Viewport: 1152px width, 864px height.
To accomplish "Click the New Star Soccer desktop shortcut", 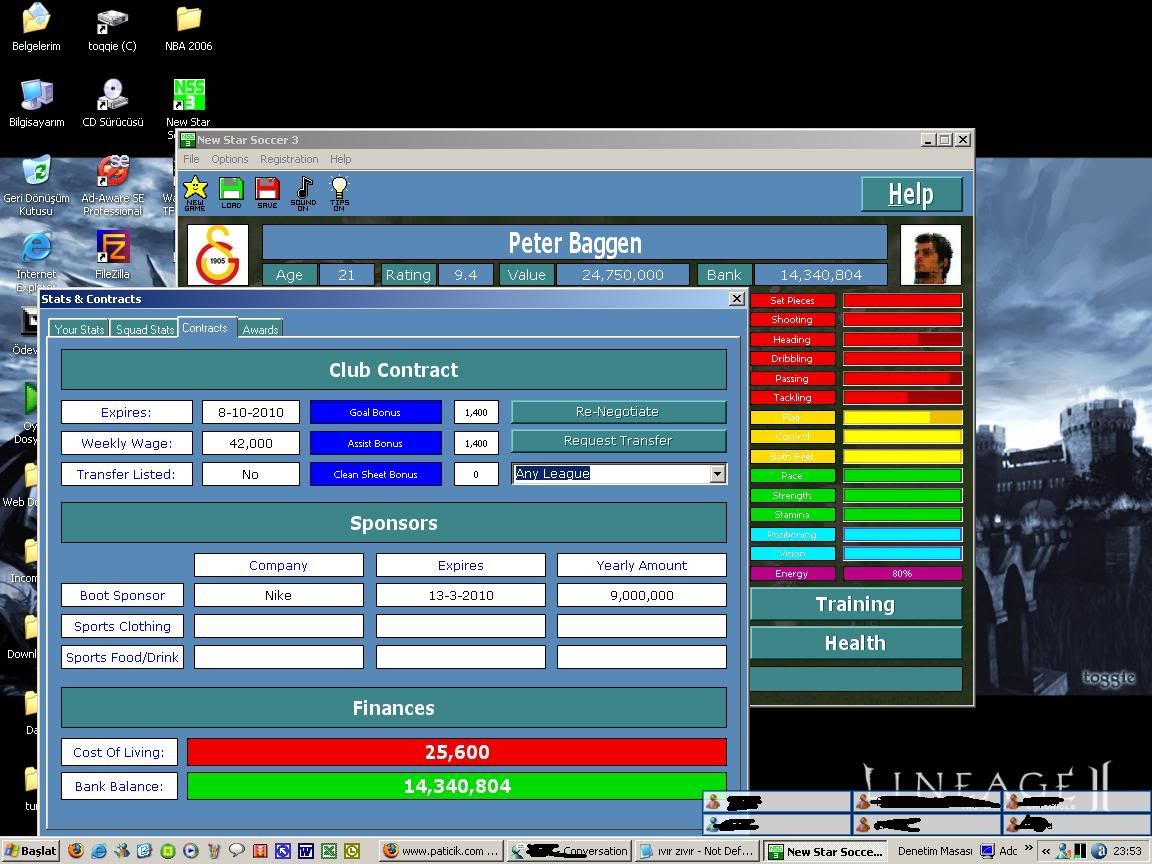I will pos(189,104).
